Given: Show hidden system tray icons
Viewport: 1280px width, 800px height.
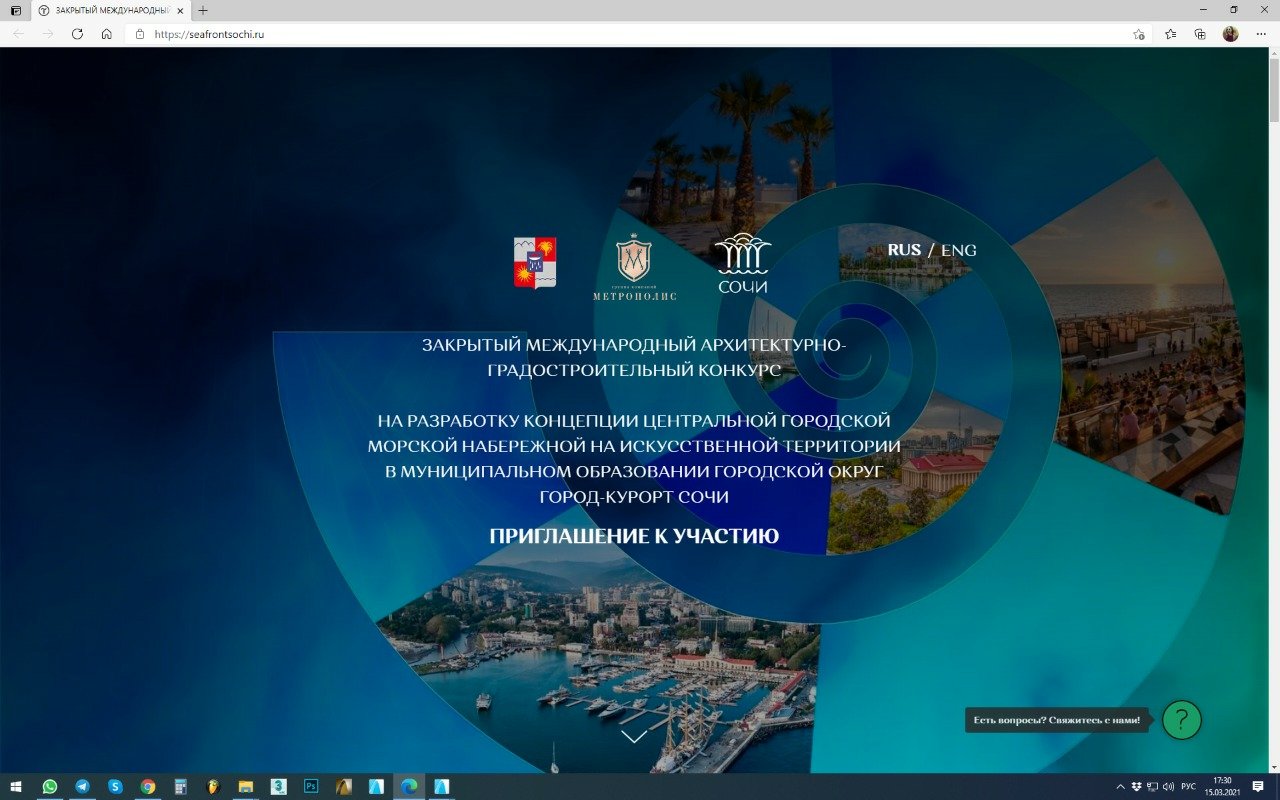Looking at the screenshot, I should (x=1120, y=786).
